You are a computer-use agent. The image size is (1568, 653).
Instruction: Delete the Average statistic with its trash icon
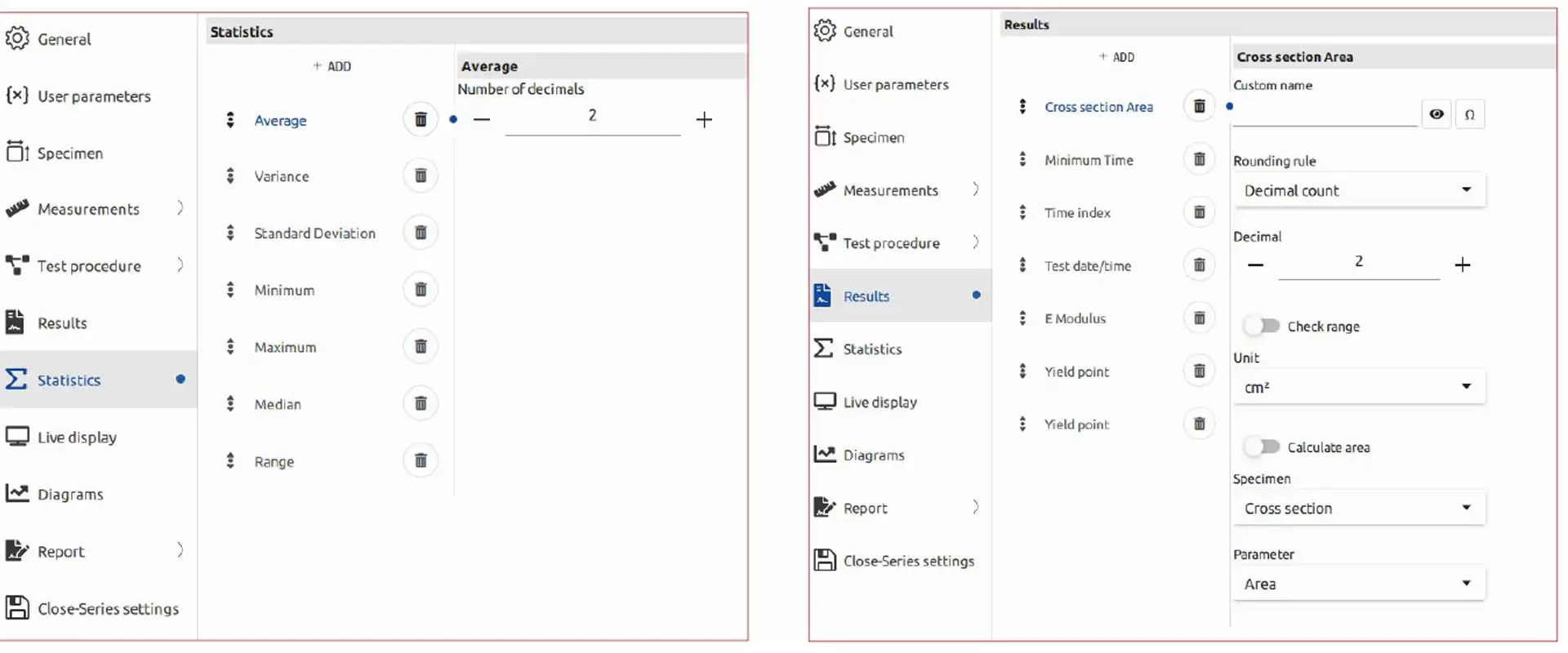tap(421, 120)
